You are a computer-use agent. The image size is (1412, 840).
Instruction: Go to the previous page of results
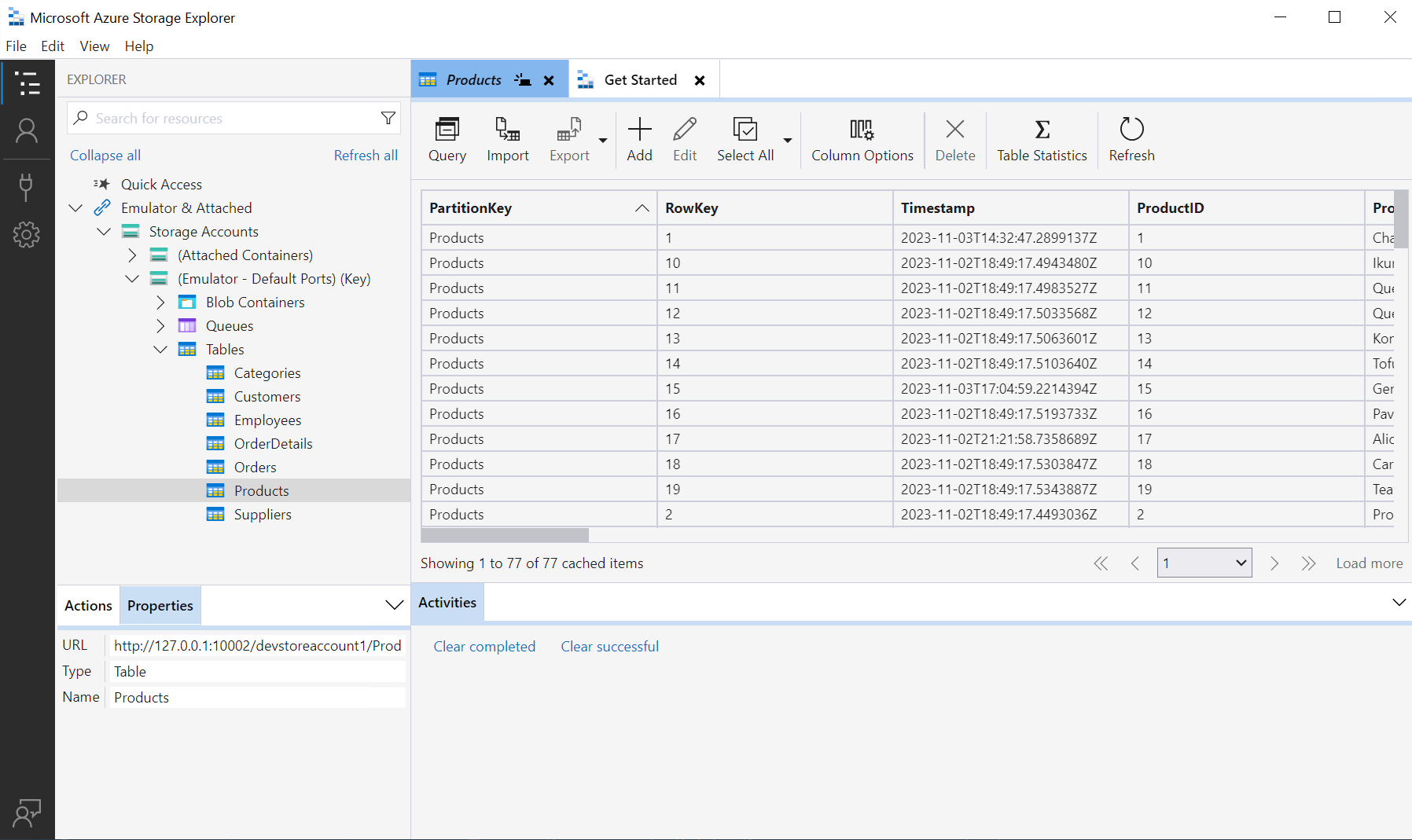(x=1135, y=563)
